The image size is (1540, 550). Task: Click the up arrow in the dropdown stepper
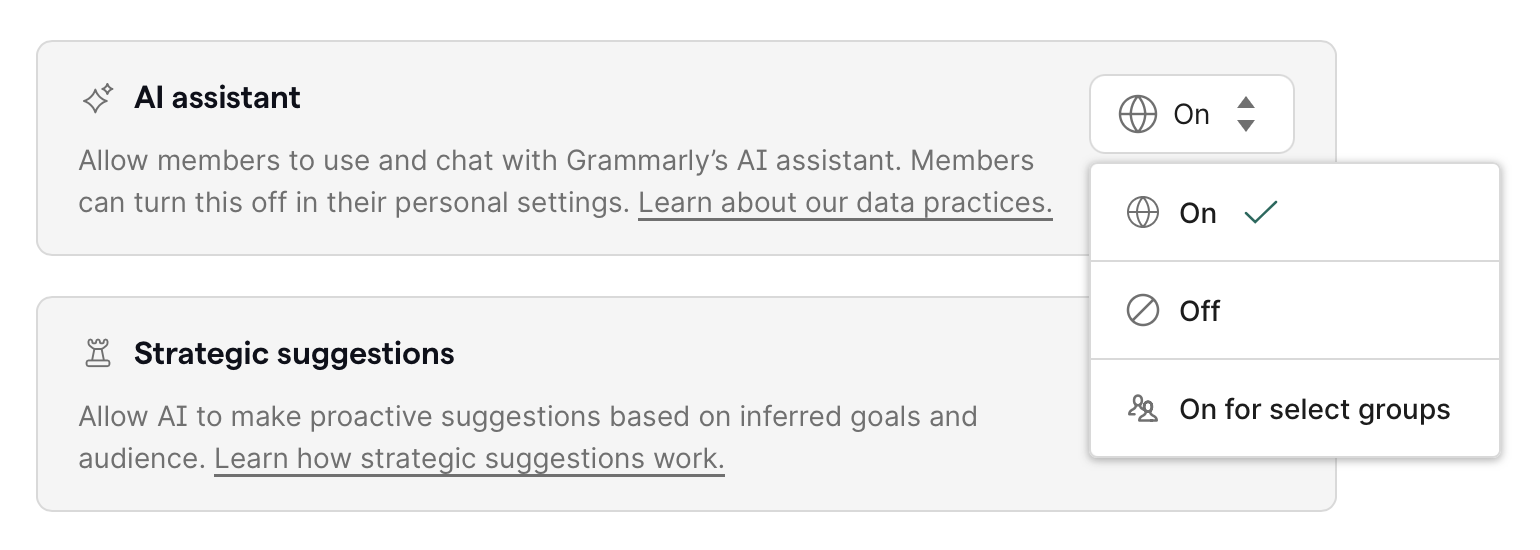tap(1245, 103)
